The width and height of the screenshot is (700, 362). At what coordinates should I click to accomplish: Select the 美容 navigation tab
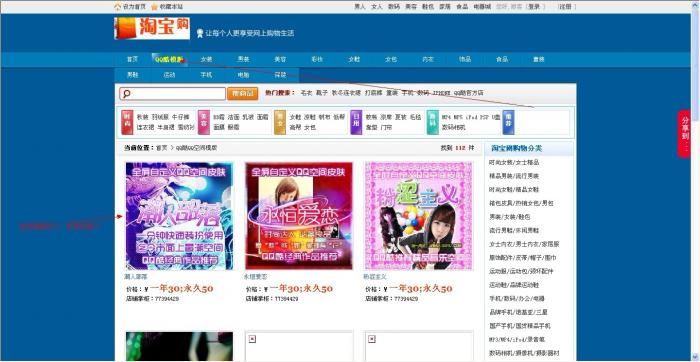(x=280, y=59)
